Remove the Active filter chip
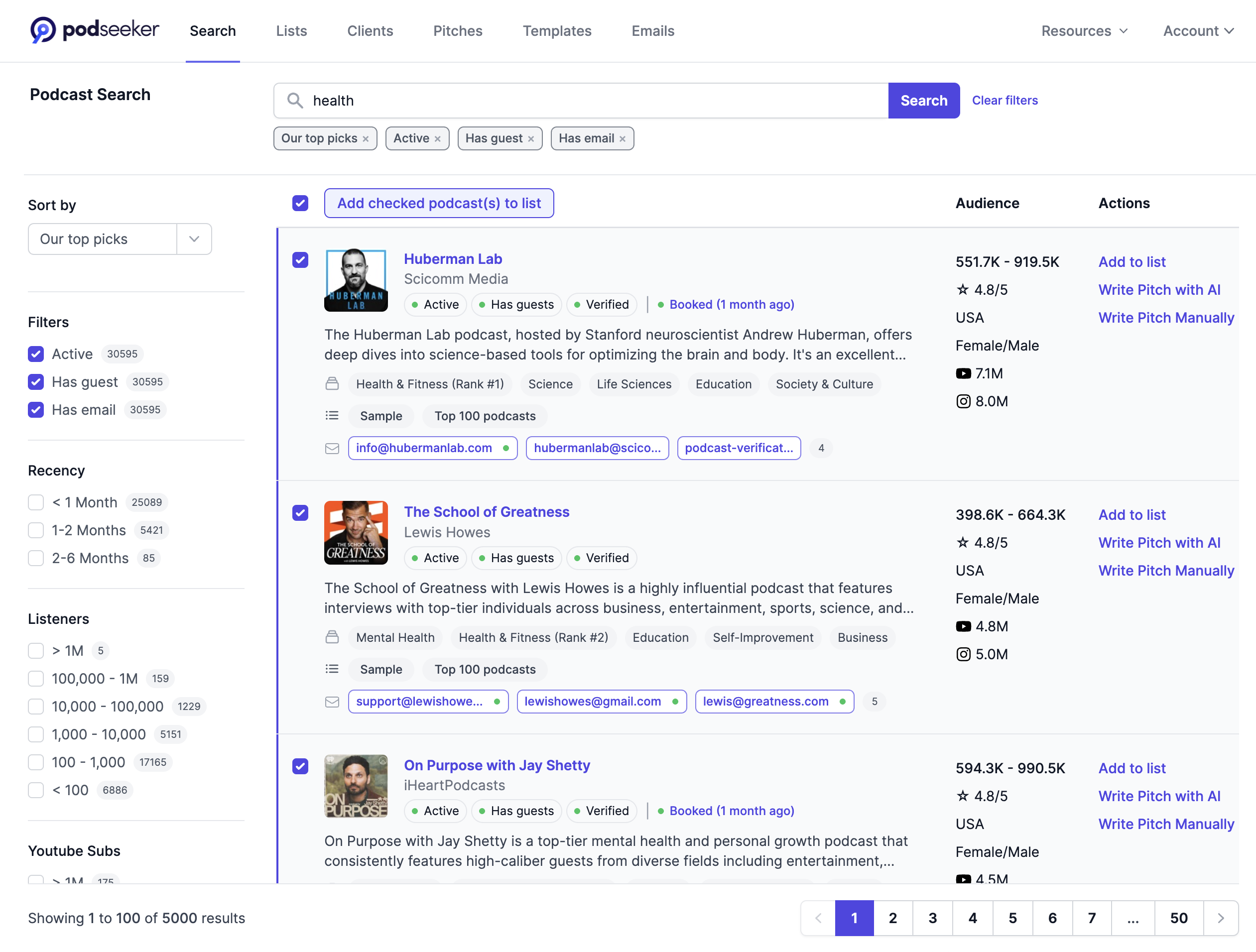The image size is (1256, 952). tap(437, 139)
